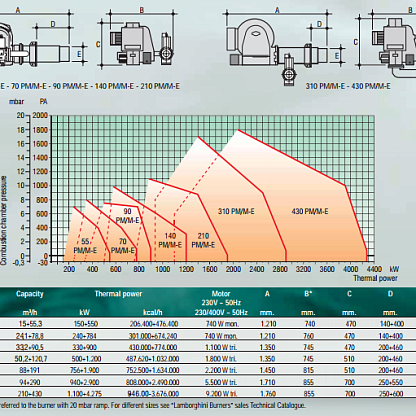
Task: Click the capacity cell '94÷290'
Action: point(30,382)
